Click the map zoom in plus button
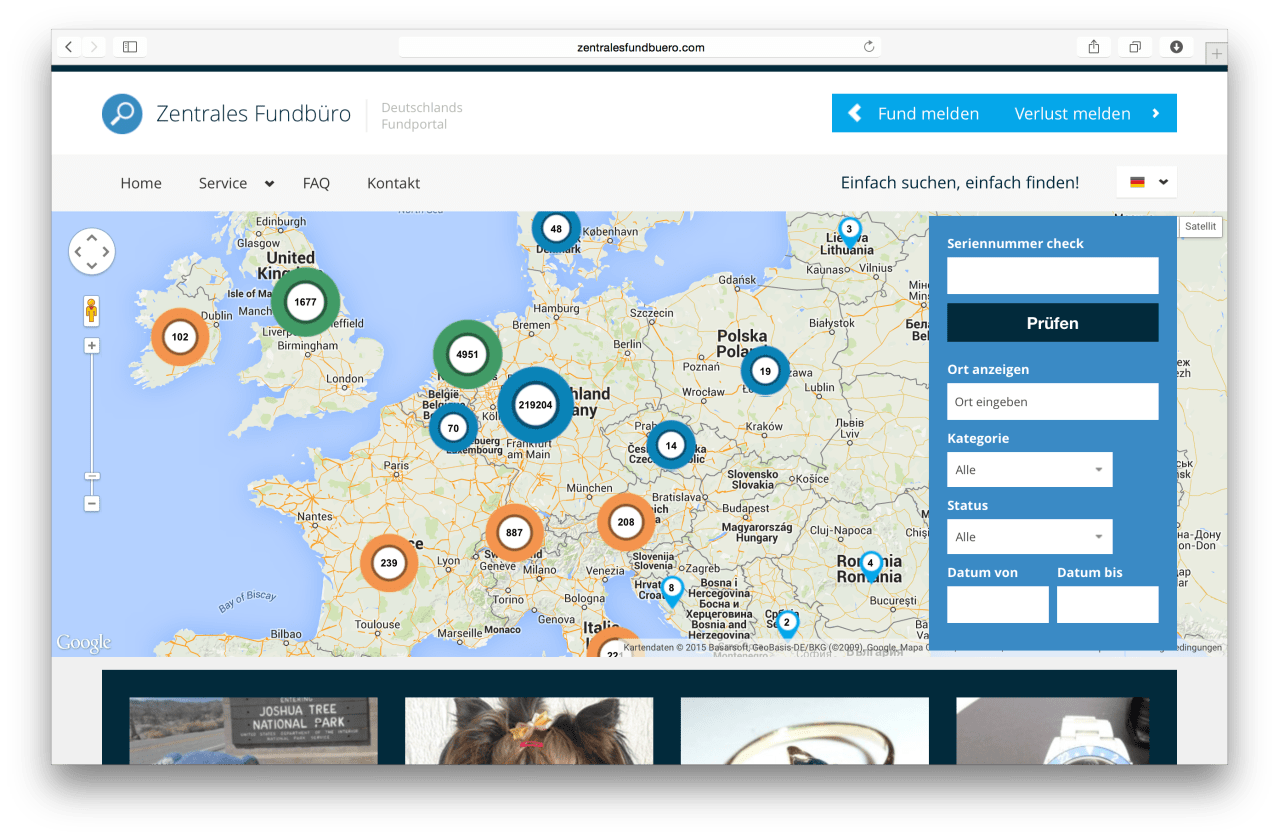Screen dimensions: 1279x838 [x=92, y=346]
